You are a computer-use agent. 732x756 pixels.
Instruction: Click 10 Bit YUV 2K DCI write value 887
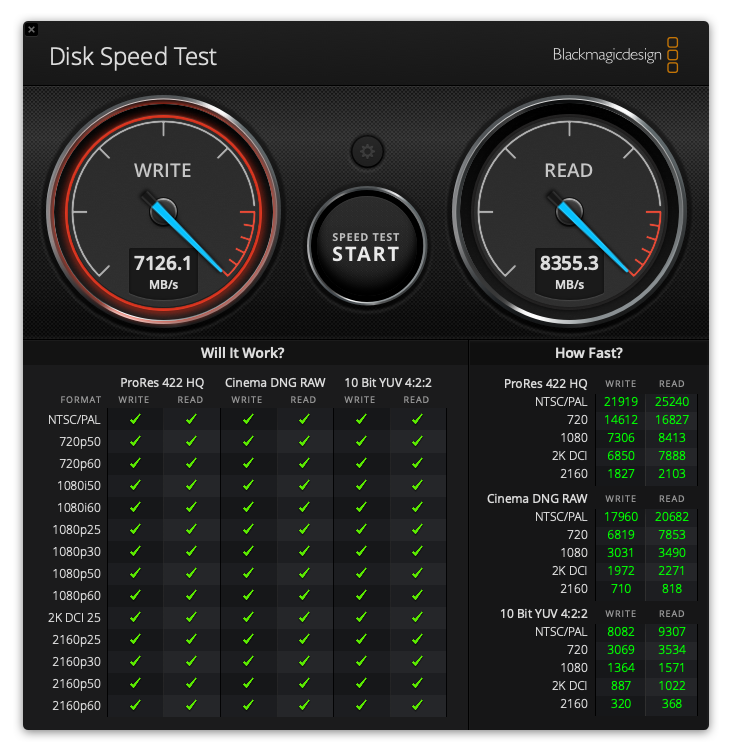pyautogui.click(x=621, y=686)
